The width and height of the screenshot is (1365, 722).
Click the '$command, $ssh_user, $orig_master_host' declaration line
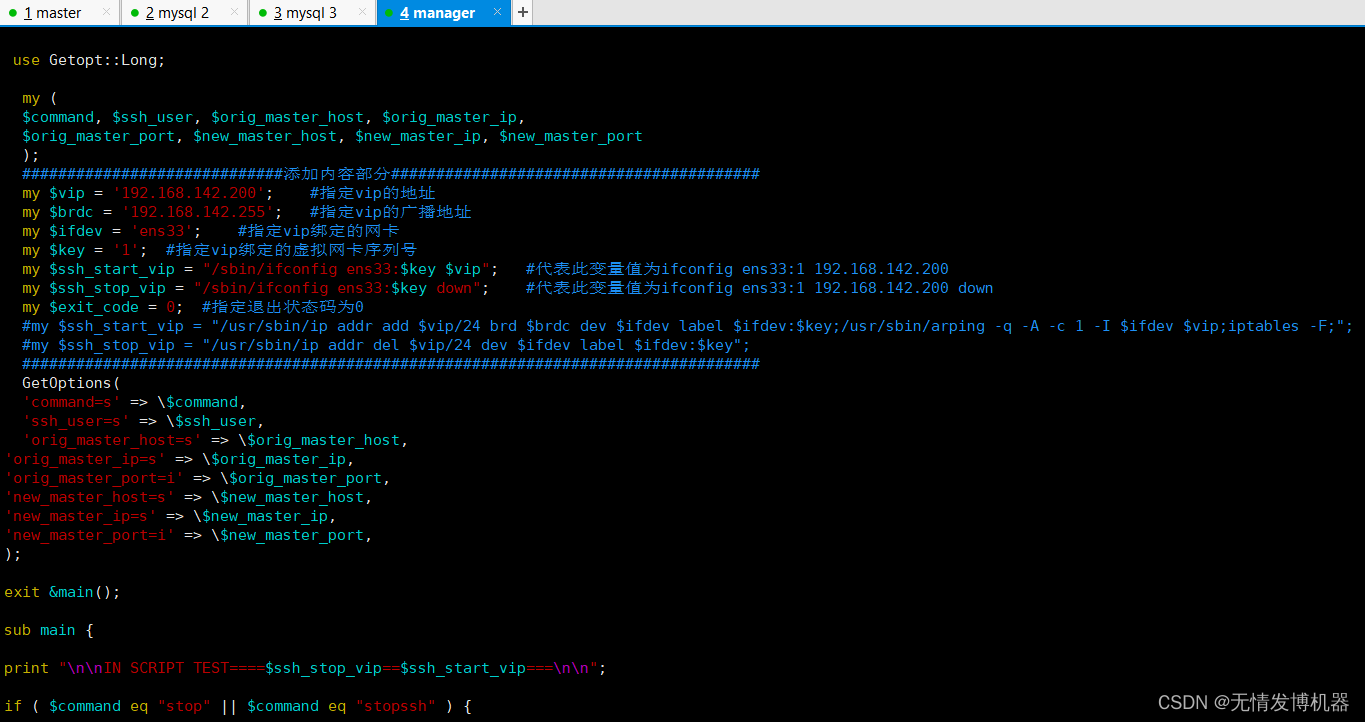tap(273, 117)
